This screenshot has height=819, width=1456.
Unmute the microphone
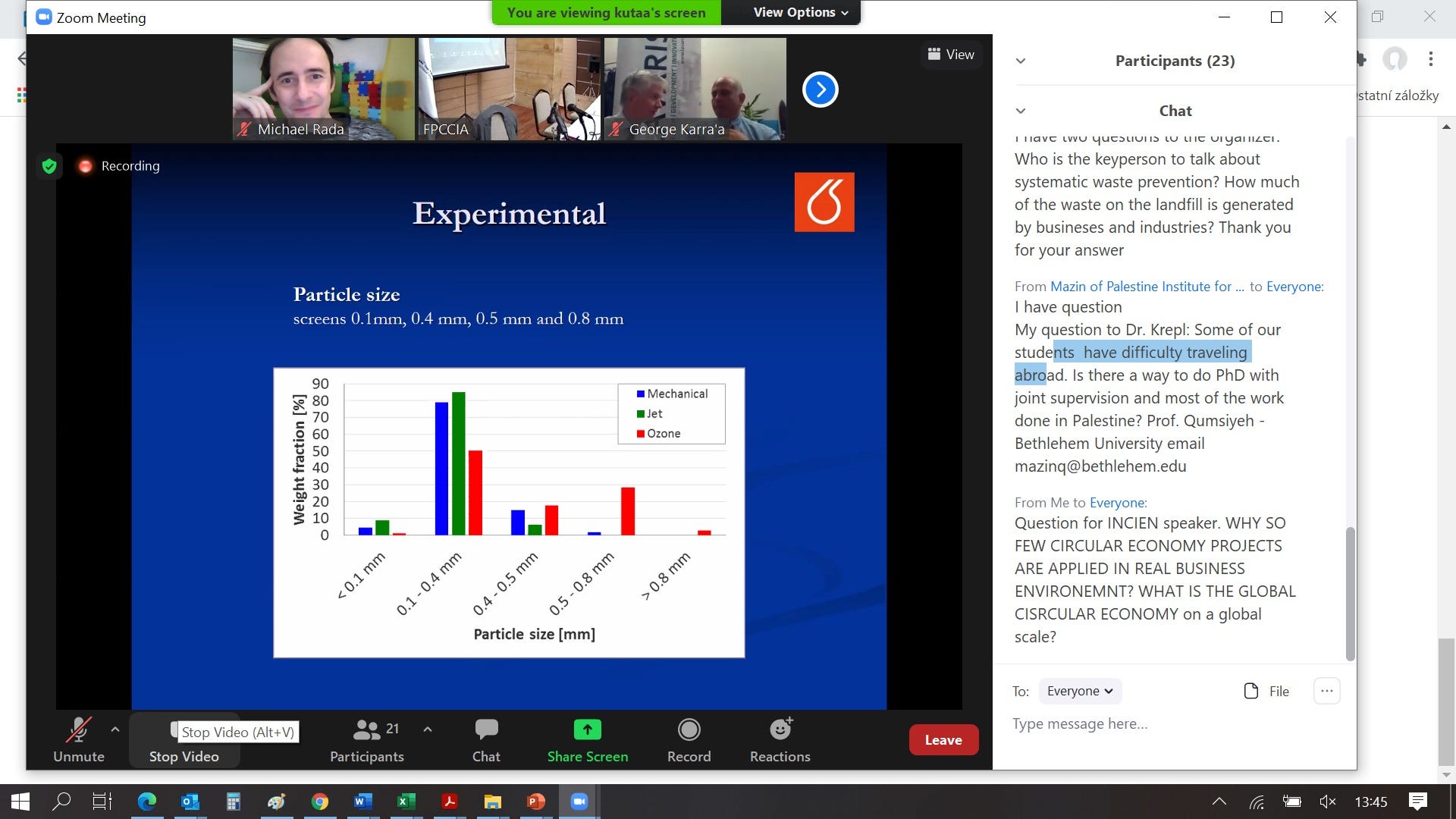(x=78, y=730)
